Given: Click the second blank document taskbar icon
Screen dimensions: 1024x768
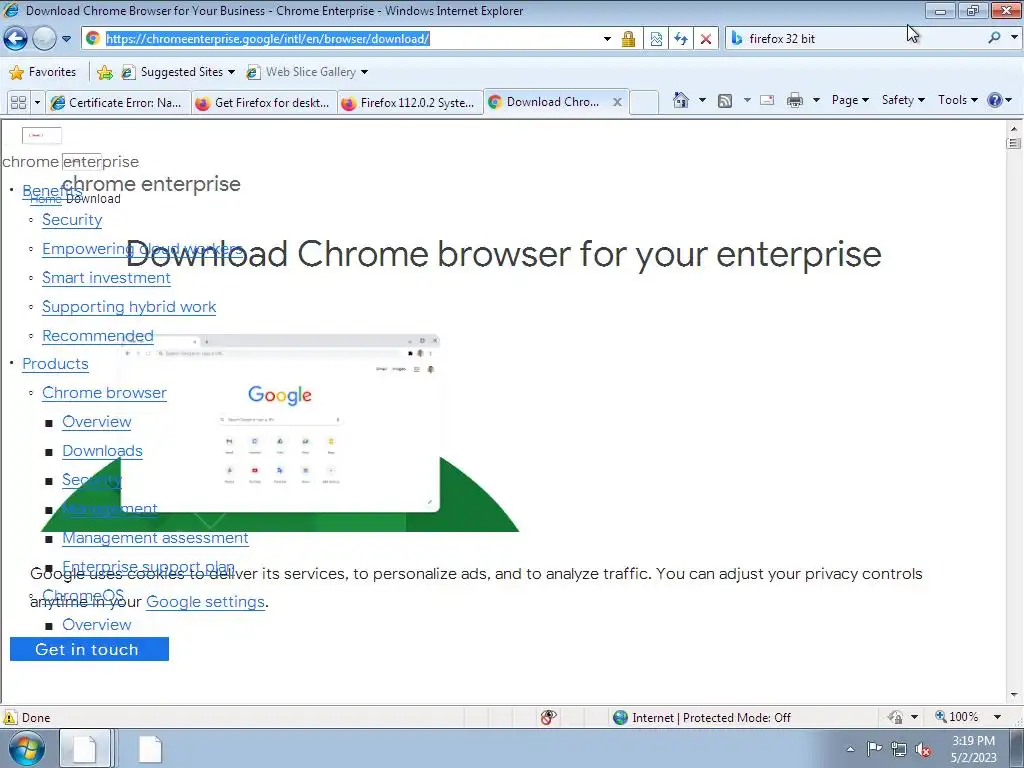Looking at the screenshot, I should 150,749.
